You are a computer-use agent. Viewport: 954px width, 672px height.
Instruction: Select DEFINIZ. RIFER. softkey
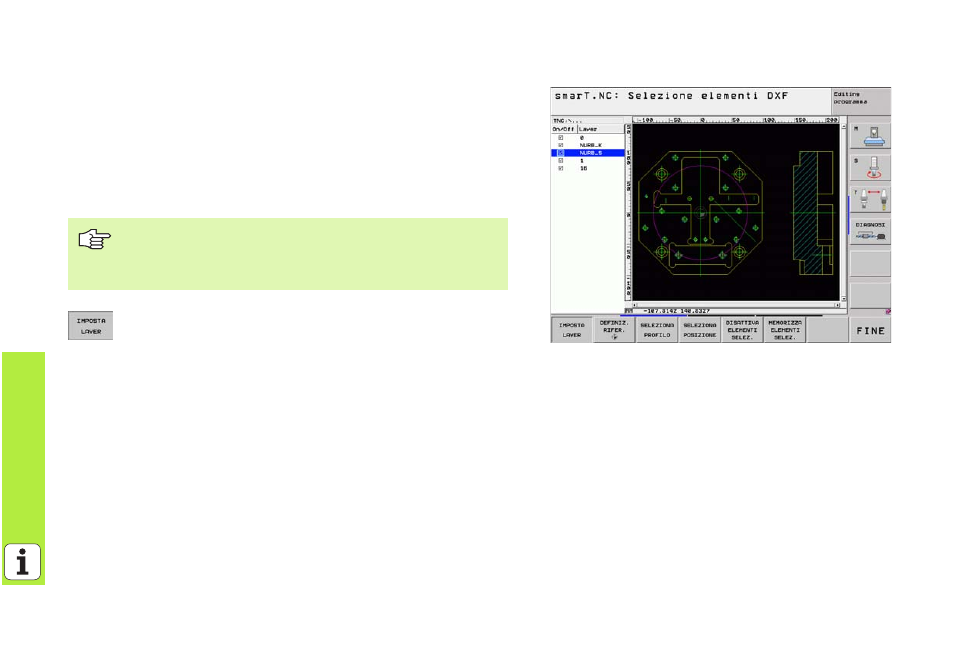pyautogui.click(x=614, y=330)
